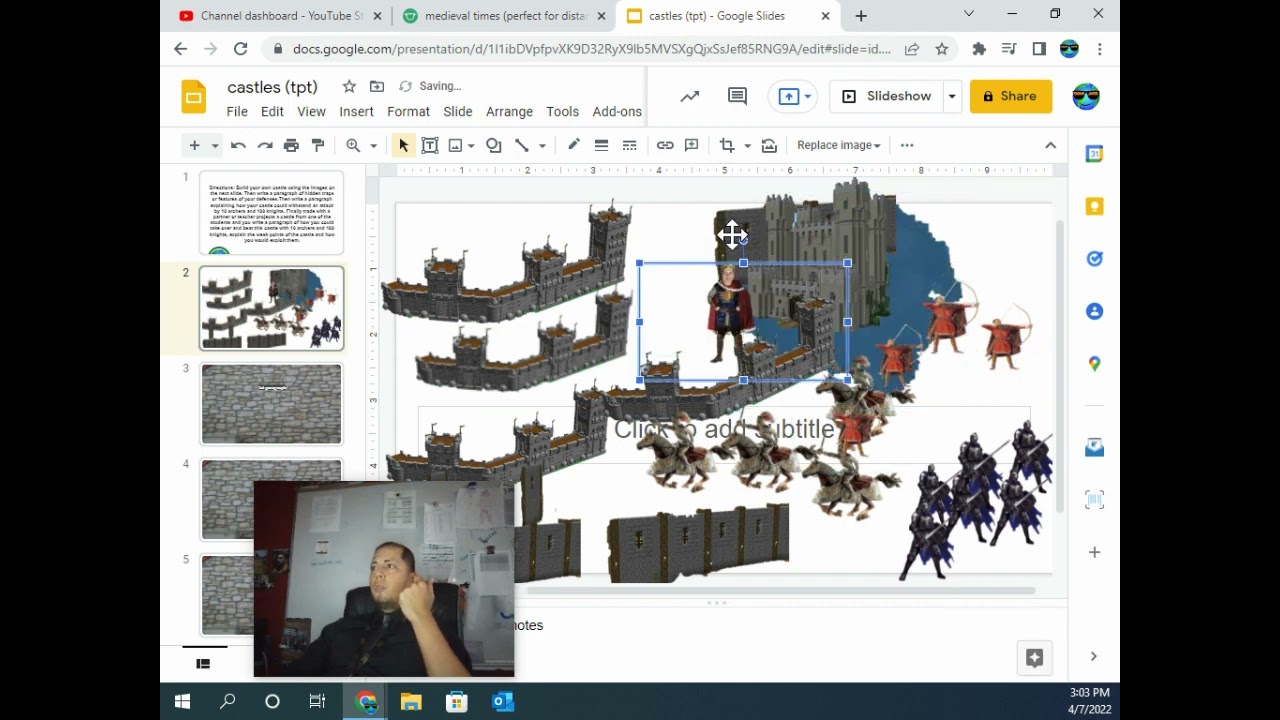Viewport: 1280px width, 720px height.
Task: Open Google Calendar in side panel
Action: coord(1094,154)
